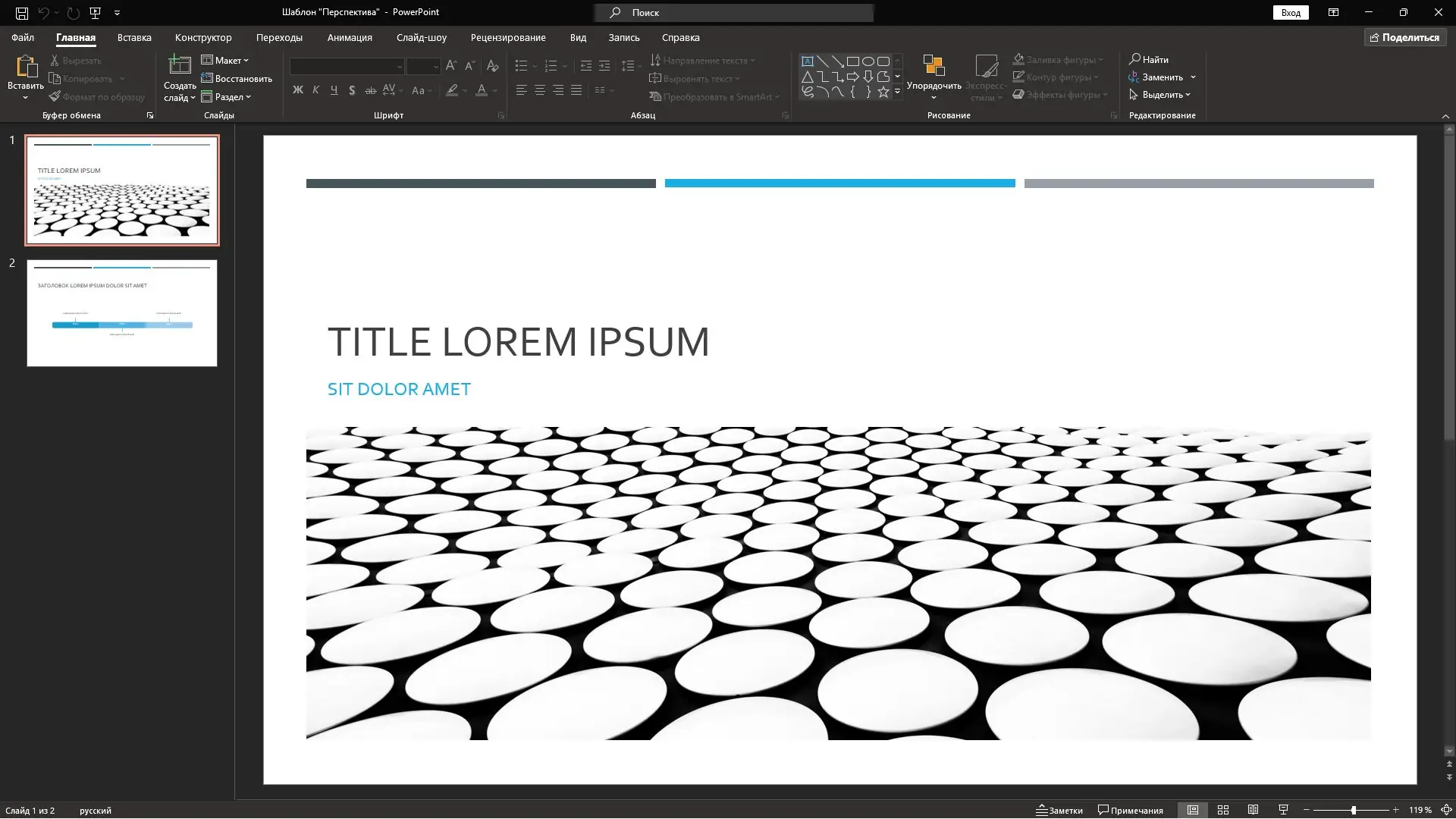The height and width of the screenshot is (819, 1456).
Task: Toggle the Comments (Примечания) pane
Action: 1130,810
